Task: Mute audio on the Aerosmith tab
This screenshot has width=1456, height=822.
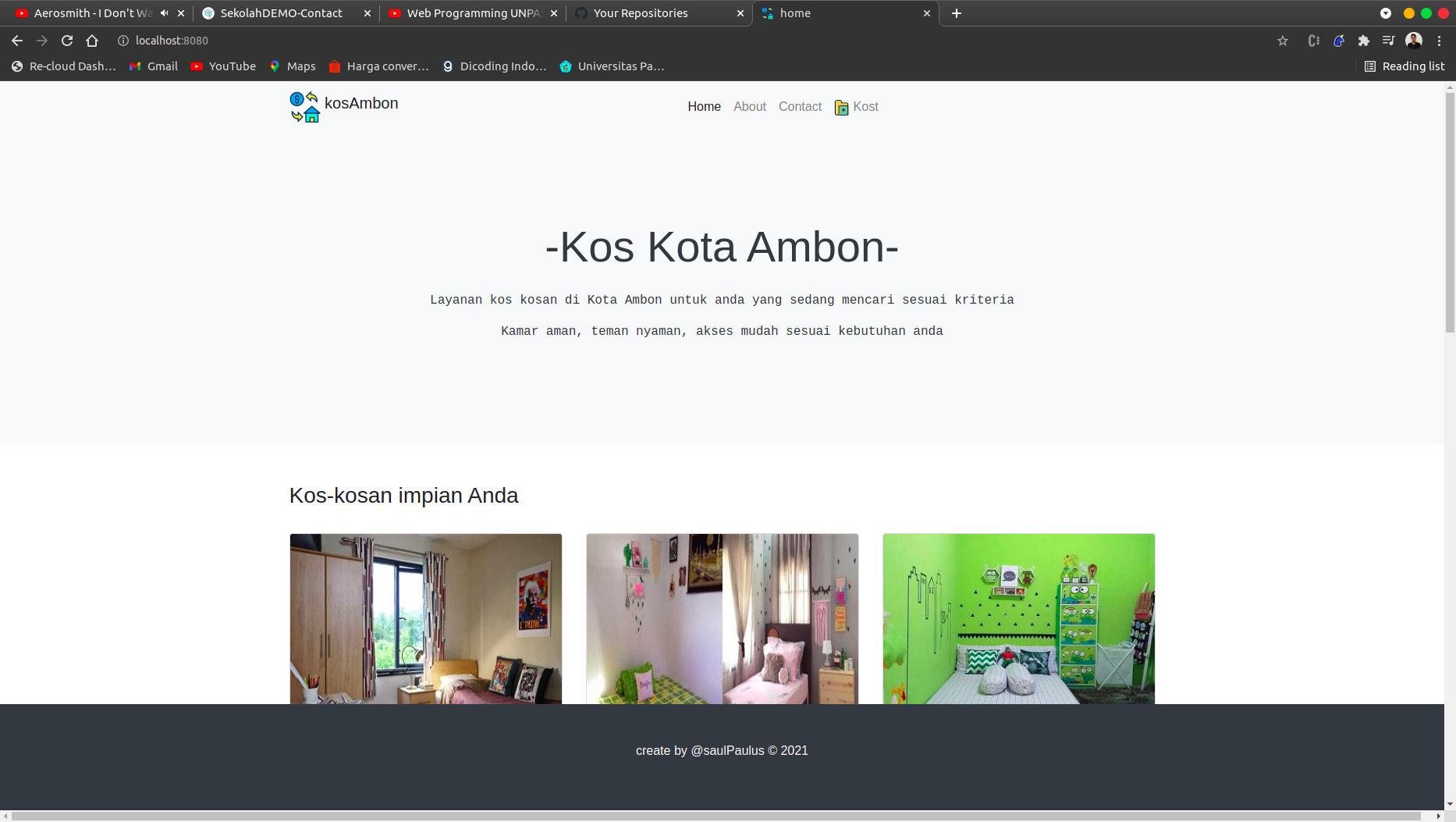Action: click(163, 12)
